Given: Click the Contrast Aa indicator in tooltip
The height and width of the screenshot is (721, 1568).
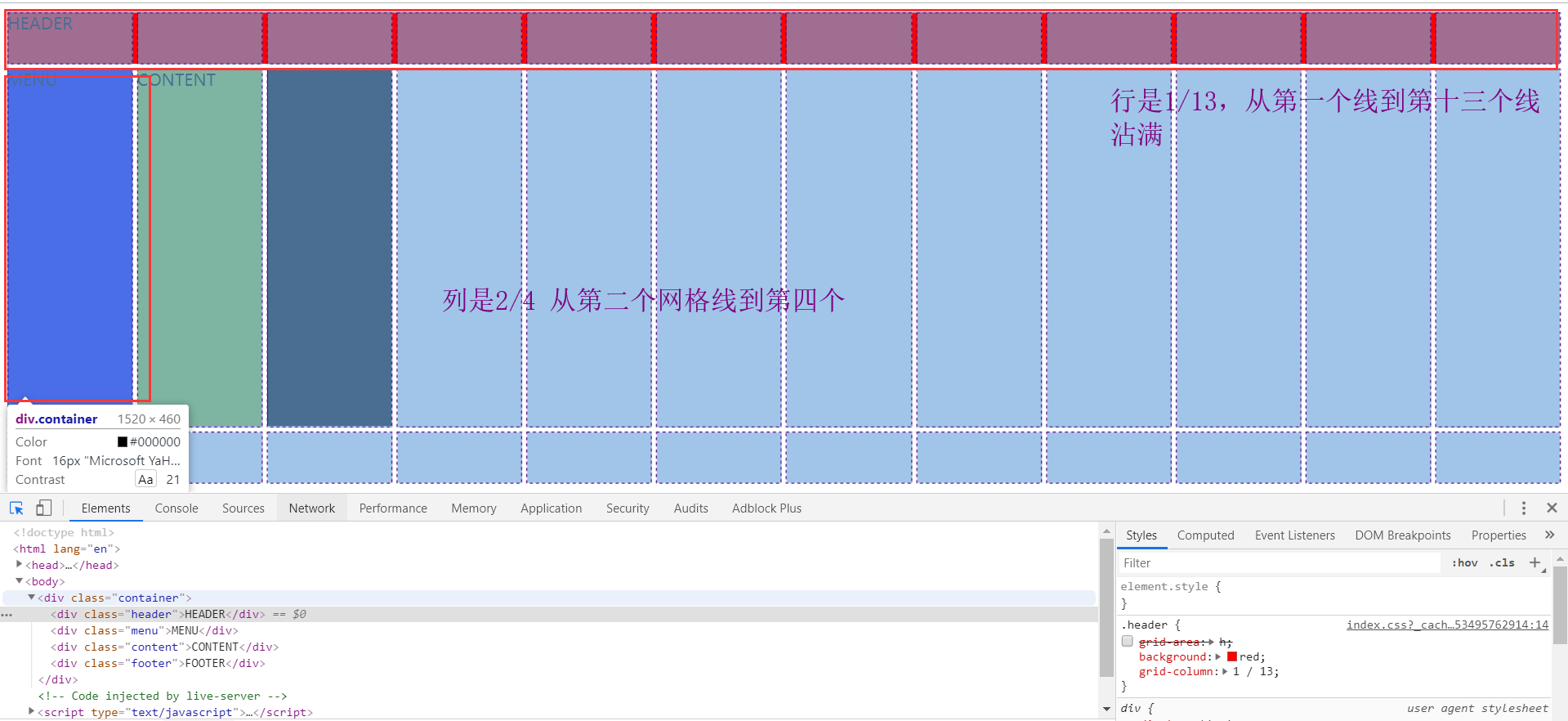Looking at the screenshot, I should (x=145, y=479).
